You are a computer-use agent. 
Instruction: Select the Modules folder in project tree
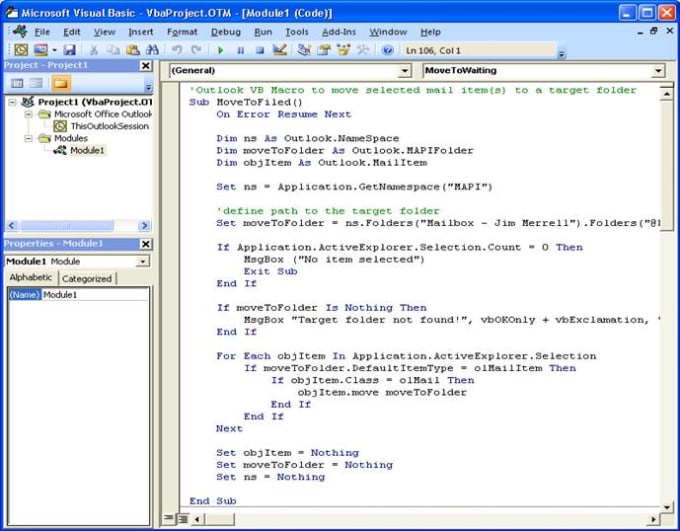(x=71, y=138)
